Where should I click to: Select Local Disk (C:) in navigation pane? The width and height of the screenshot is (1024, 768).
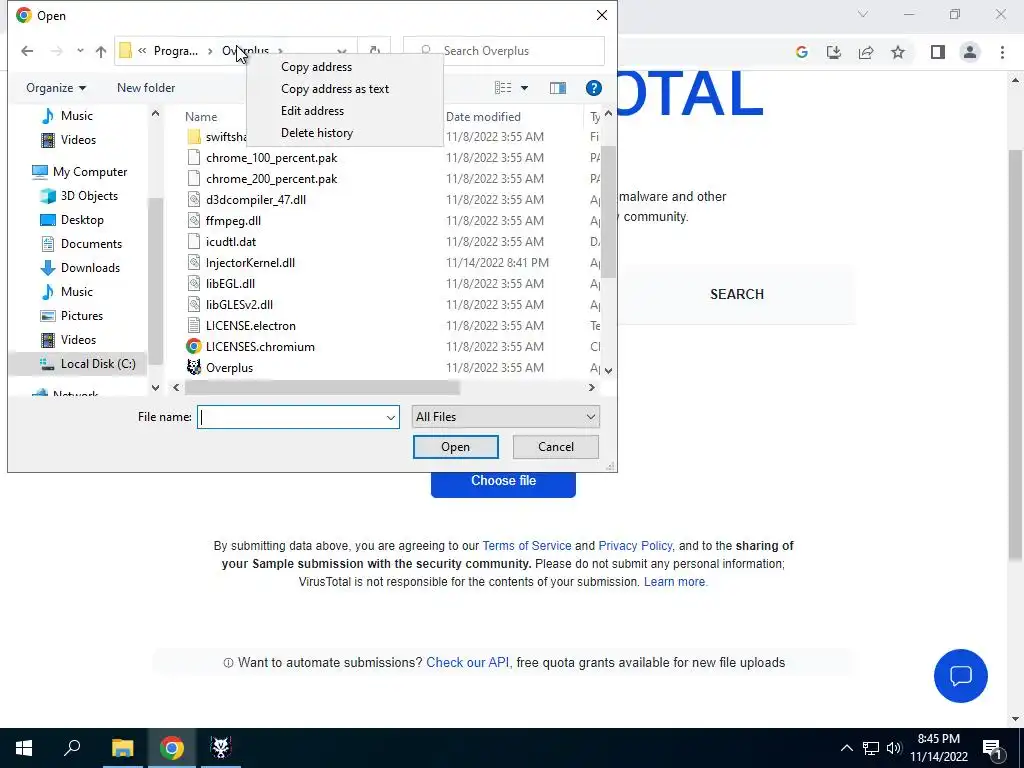(98, 364)
